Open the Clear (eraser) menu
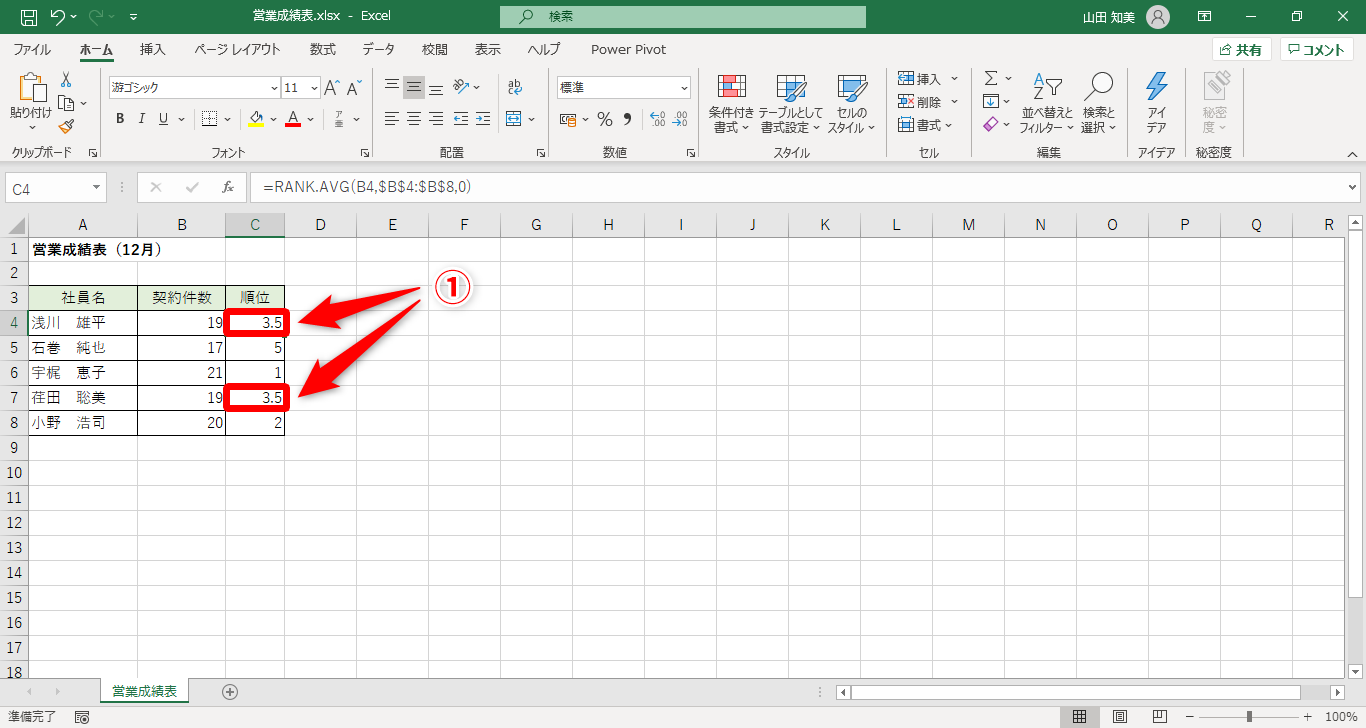Viewport: 1366px width, 728px height. pyautogui.click(x=991, y=124)
